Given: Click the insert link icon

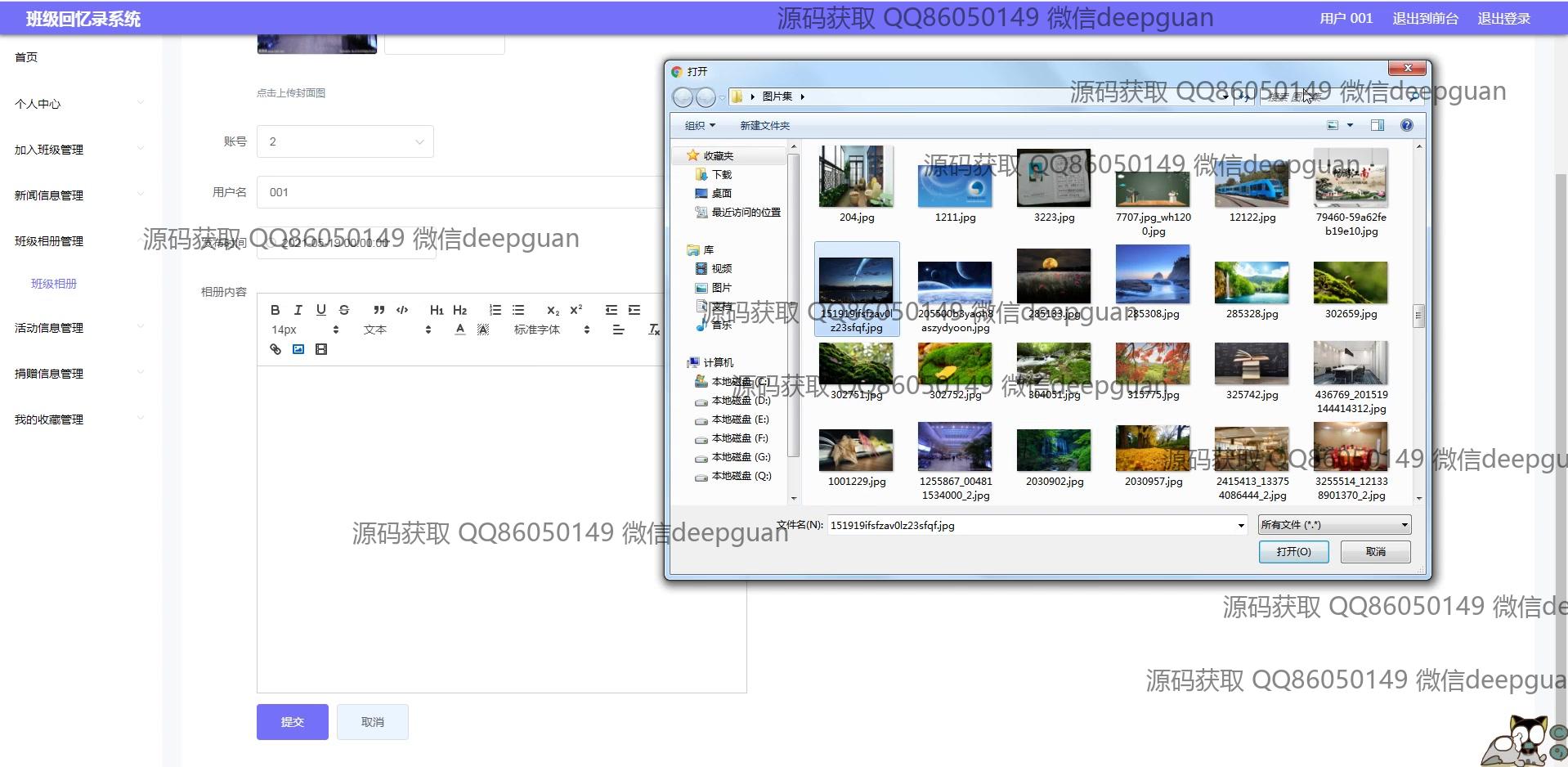Looking at the screenshot, I should point(276,349).
